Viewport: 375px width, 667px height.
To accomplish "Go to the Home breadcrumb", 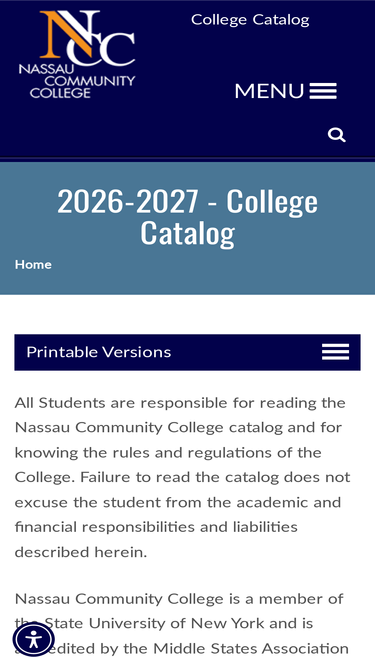I will point(33,265).
